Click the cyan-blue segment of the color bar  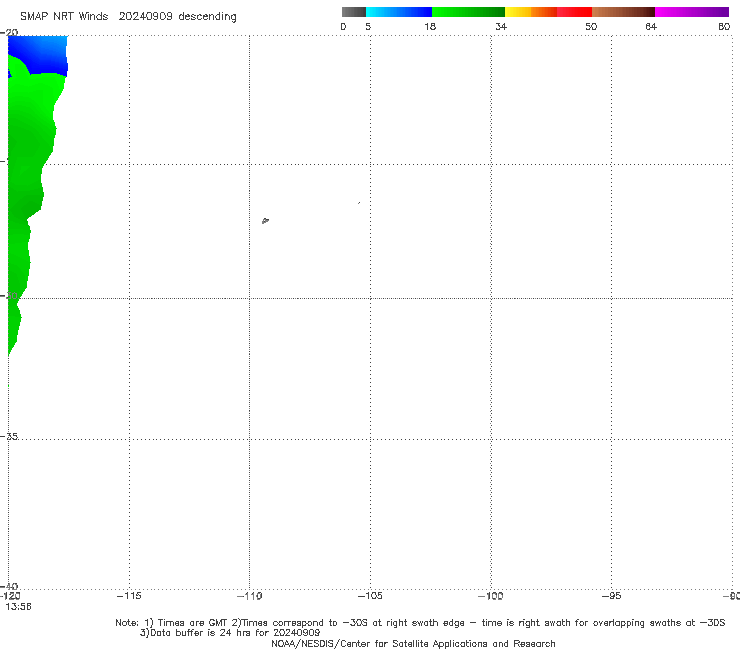click(x=399, y=12)
